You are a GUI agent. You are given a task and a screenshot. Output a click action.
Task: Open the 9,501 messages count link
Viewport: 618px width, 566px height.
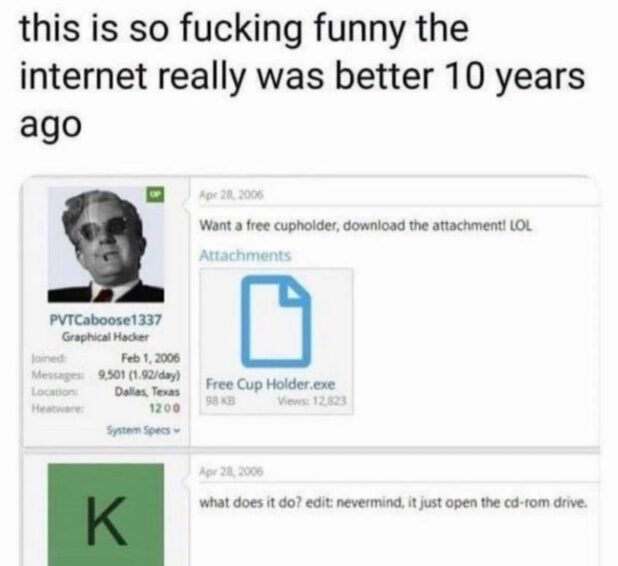[139, 375]
